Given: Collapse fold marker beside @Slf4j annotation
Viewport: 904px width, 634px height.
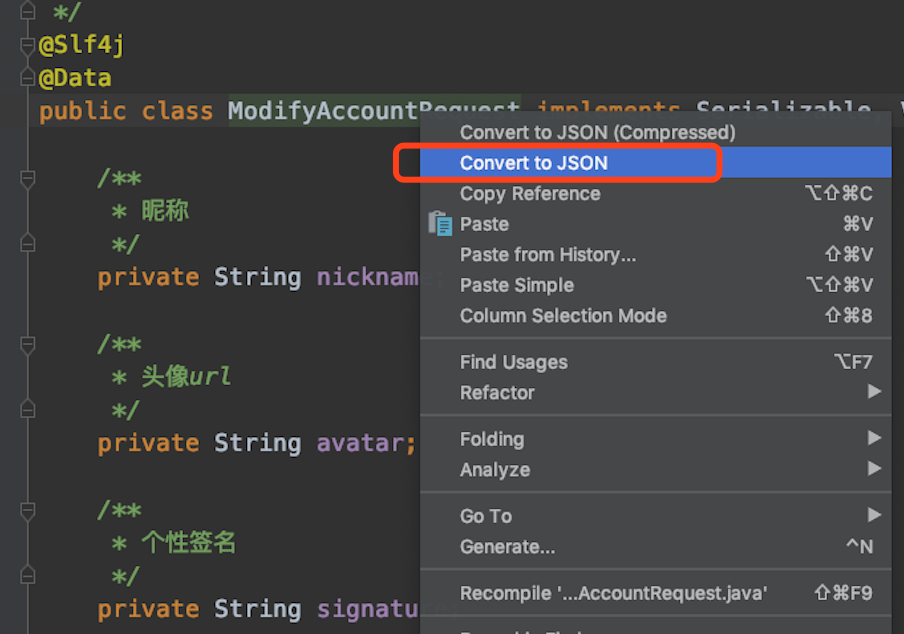Looking at the screenshot, I should click(27, 45).
